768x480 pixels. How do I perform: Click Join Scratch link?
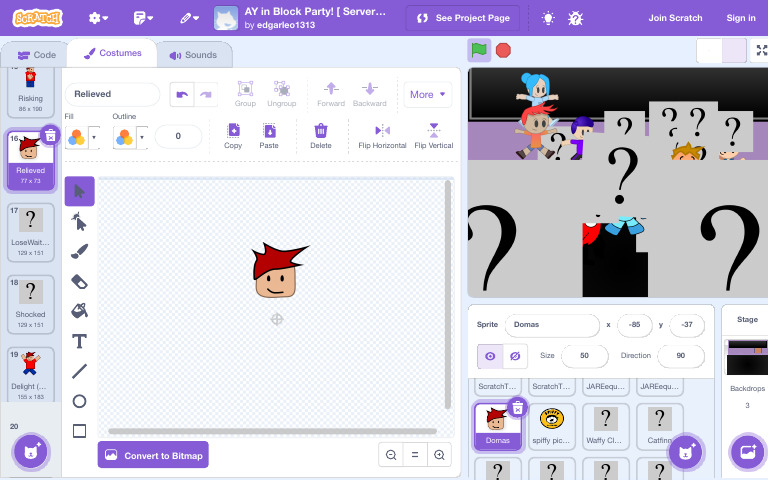pyautogui.click(x=675, y=18)
